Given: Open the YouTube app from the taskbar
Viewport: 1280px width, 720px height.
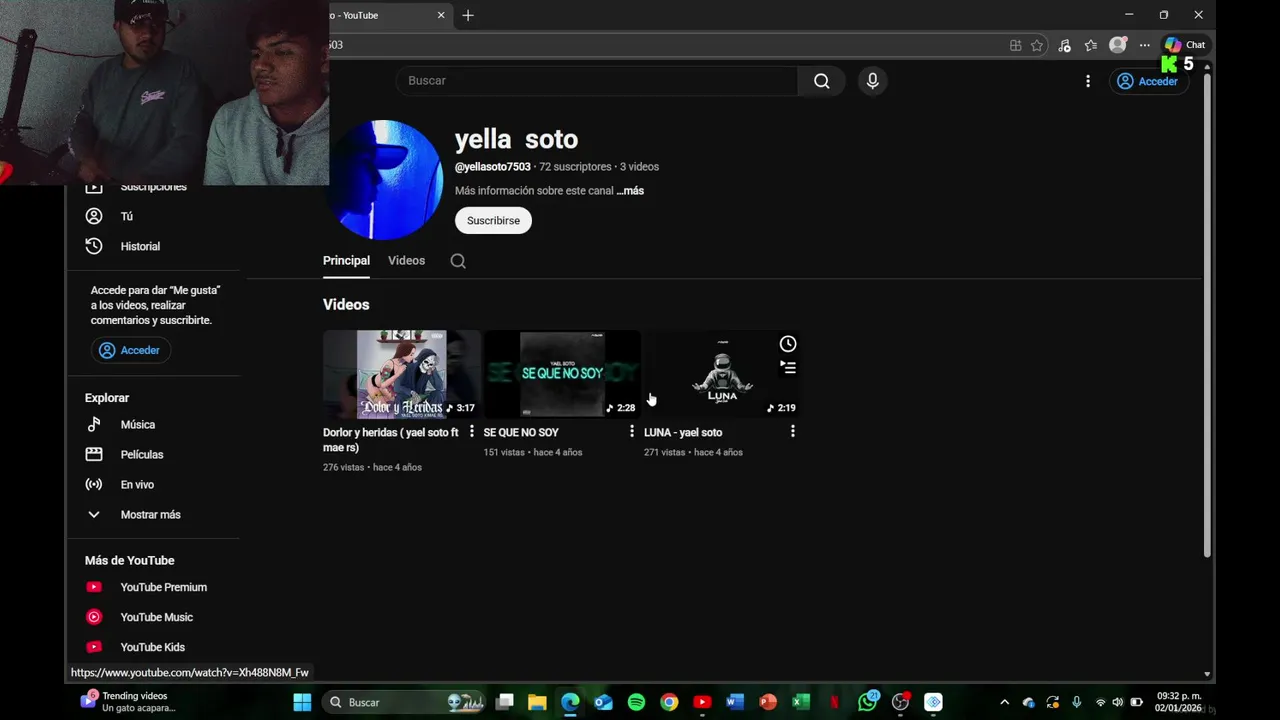Looking at the screenshot, I should click(x=702, y=702).
